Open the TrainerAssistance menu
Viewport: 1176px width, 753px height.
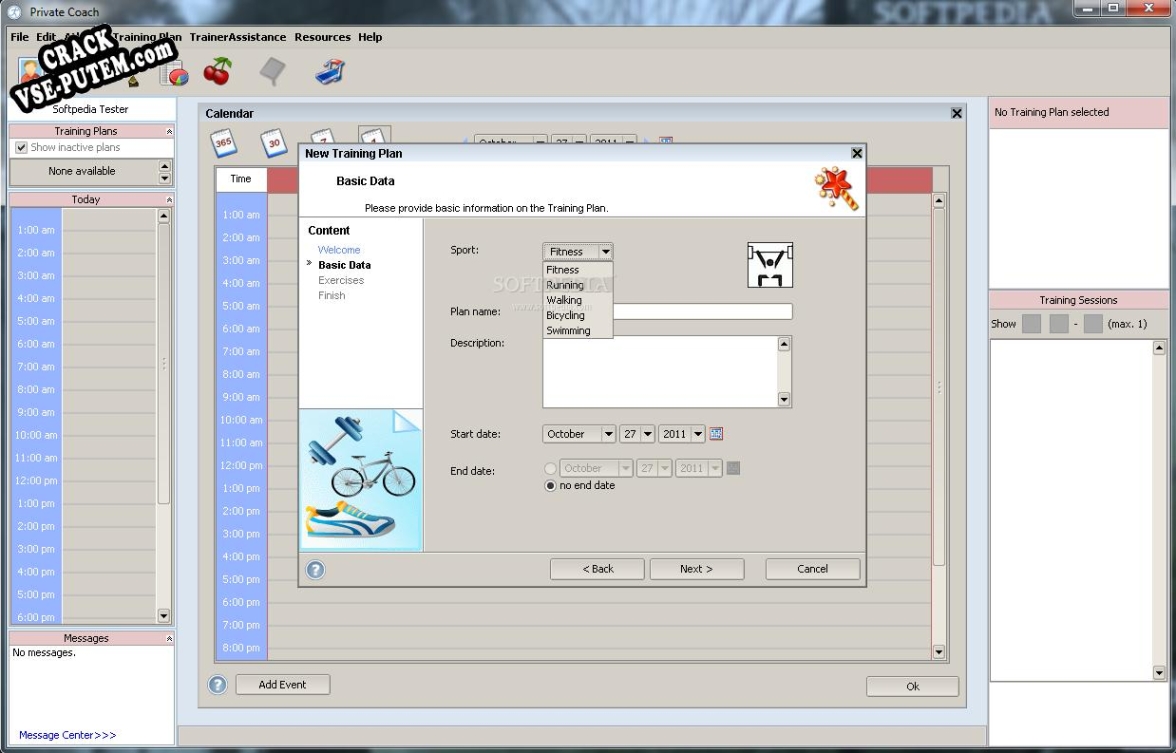click(238, 37)
